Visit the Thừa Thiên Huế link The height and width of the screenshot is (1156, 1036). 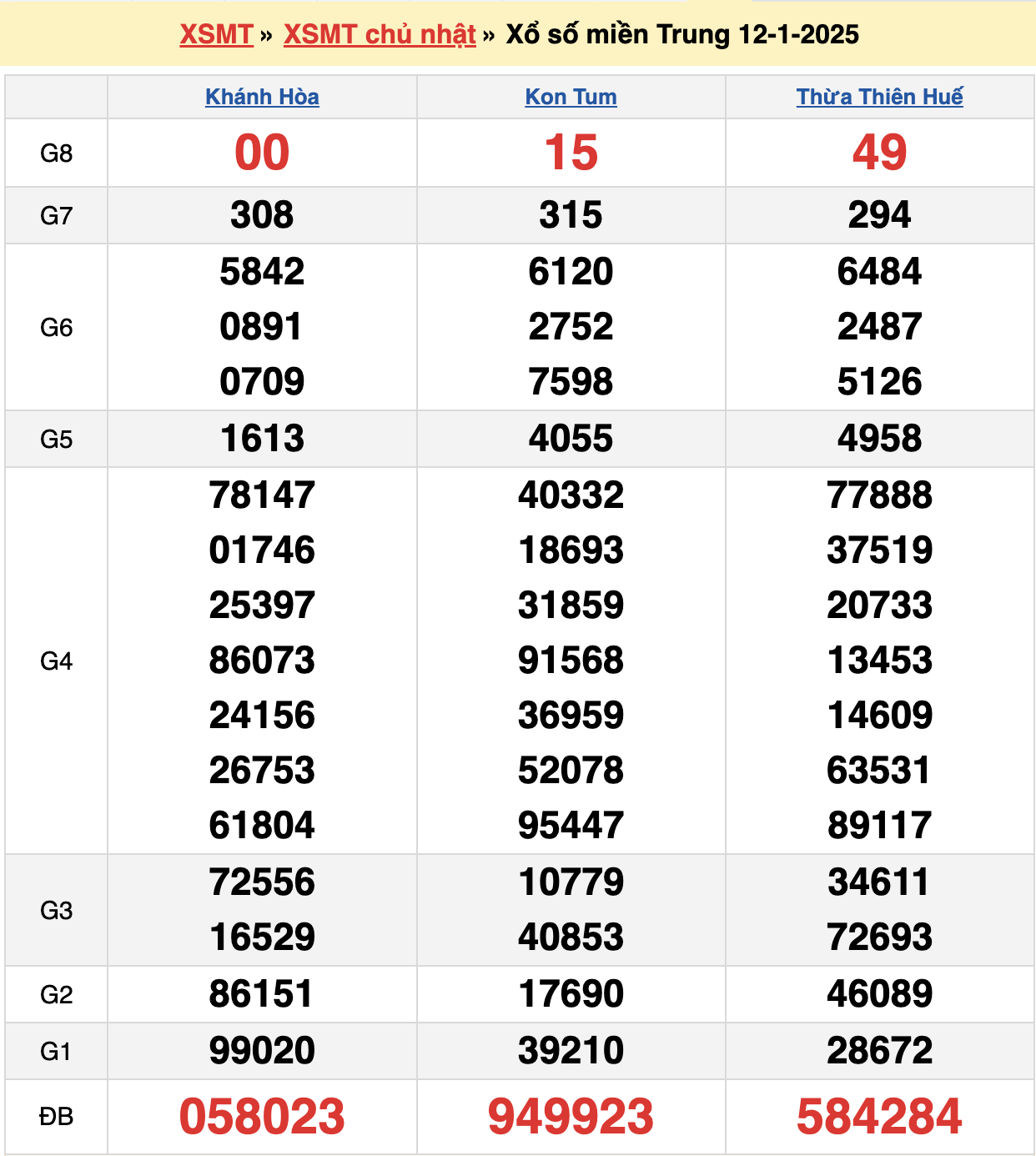tap(879, 97)
